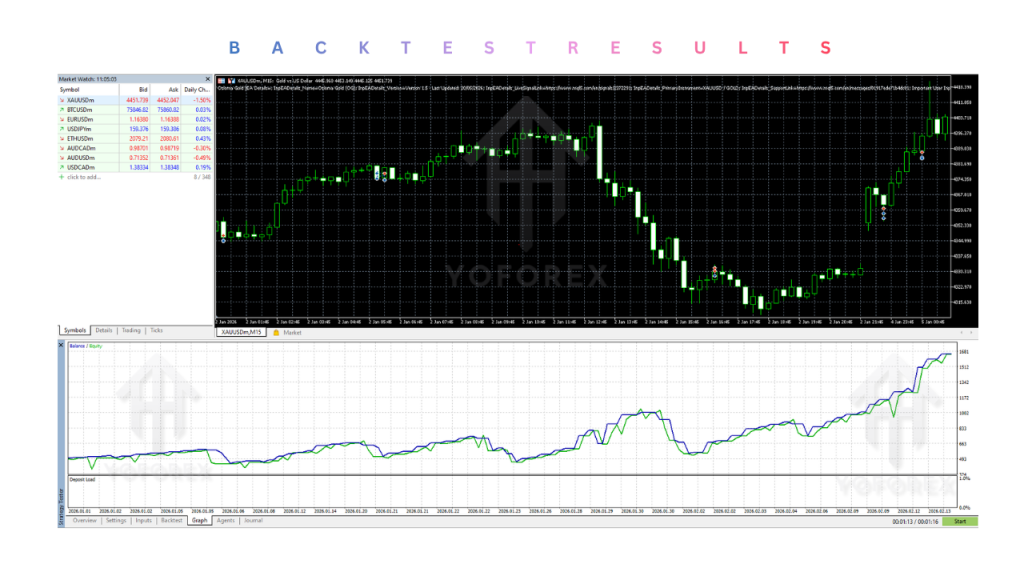The width and height of the screenshot is (1024, 576).
Task: Click the AUDCADm down-arrow trend icon
Action: coord(62,148)
